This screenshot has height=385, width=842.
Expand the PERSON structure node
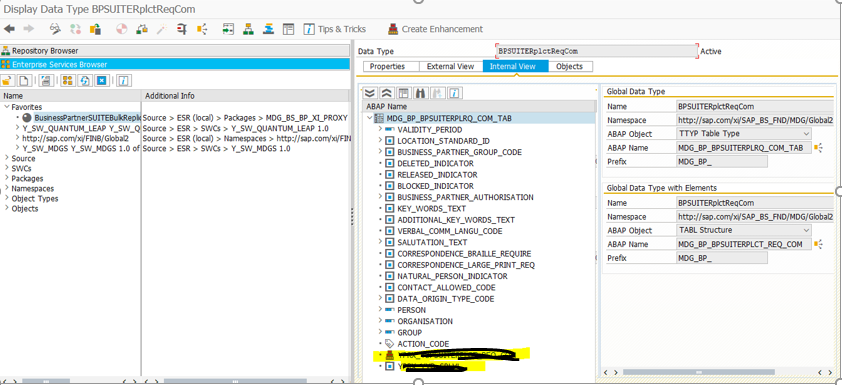pos(380,310)
